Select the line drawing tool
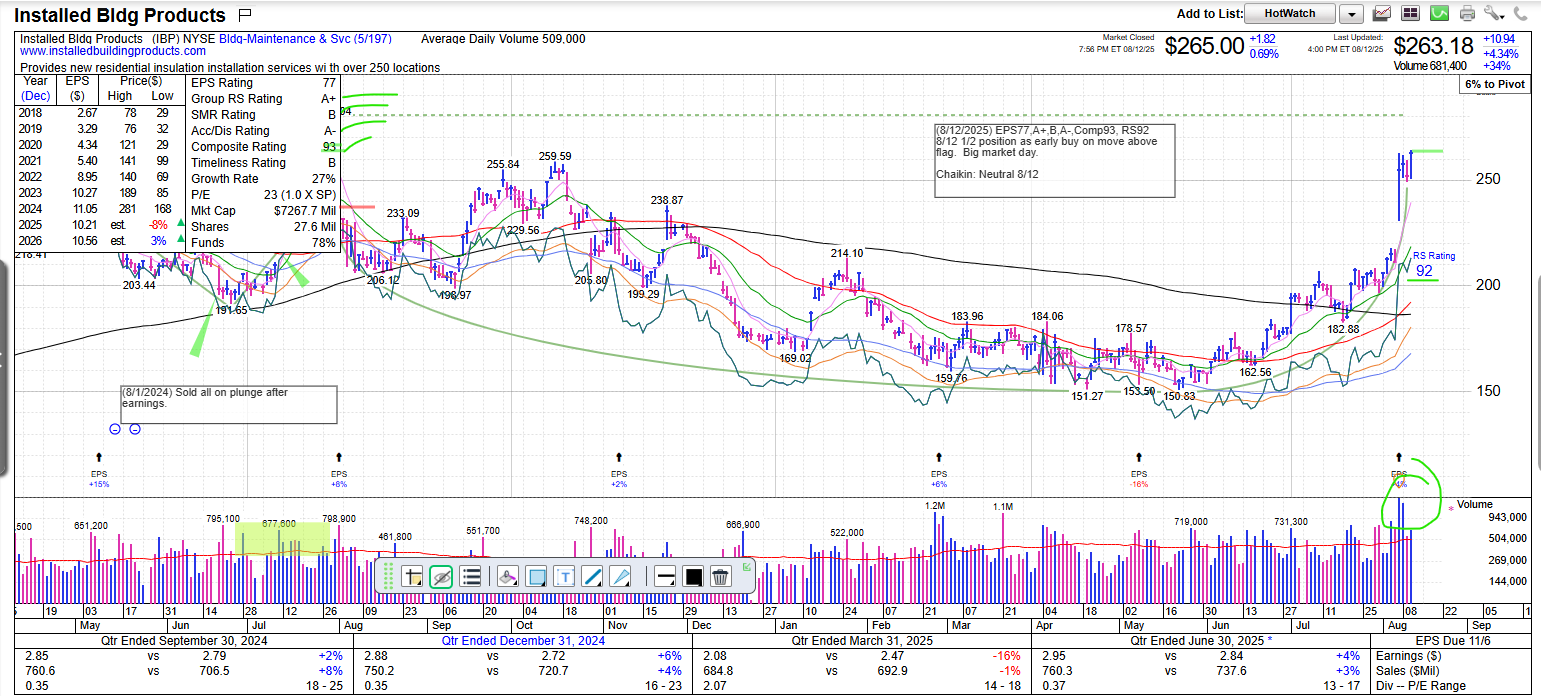Screen dimensions: 1541x696 coord(591,576)
